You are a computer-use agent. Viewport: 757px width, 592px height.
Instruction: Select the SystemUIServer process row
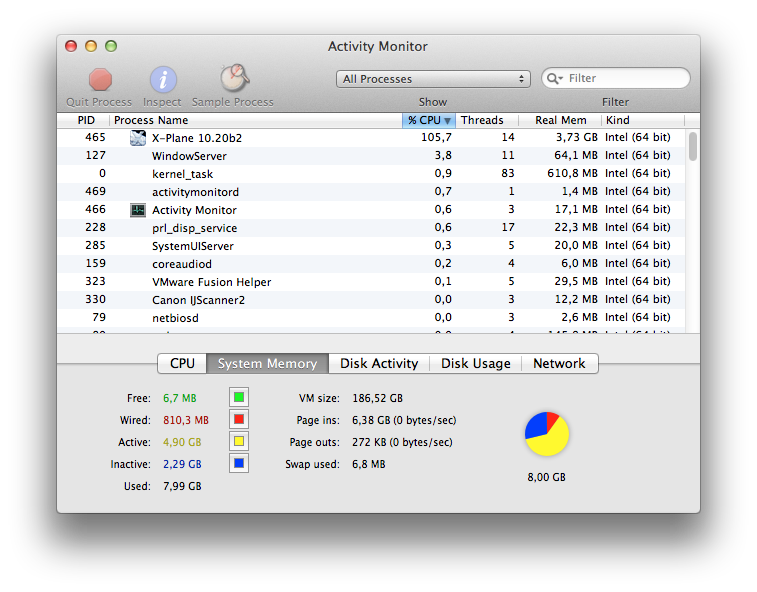(371, 246)
